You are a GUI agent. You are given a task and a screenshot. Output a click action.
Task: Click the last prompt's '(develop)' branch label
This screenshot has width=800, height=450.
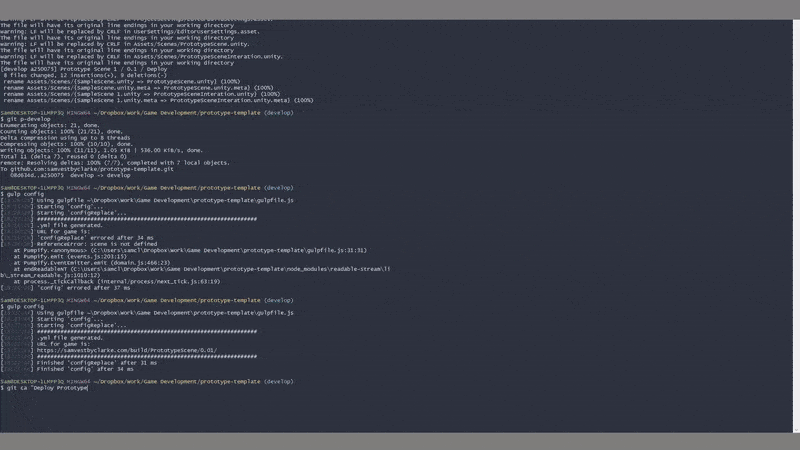click(278, 381)
